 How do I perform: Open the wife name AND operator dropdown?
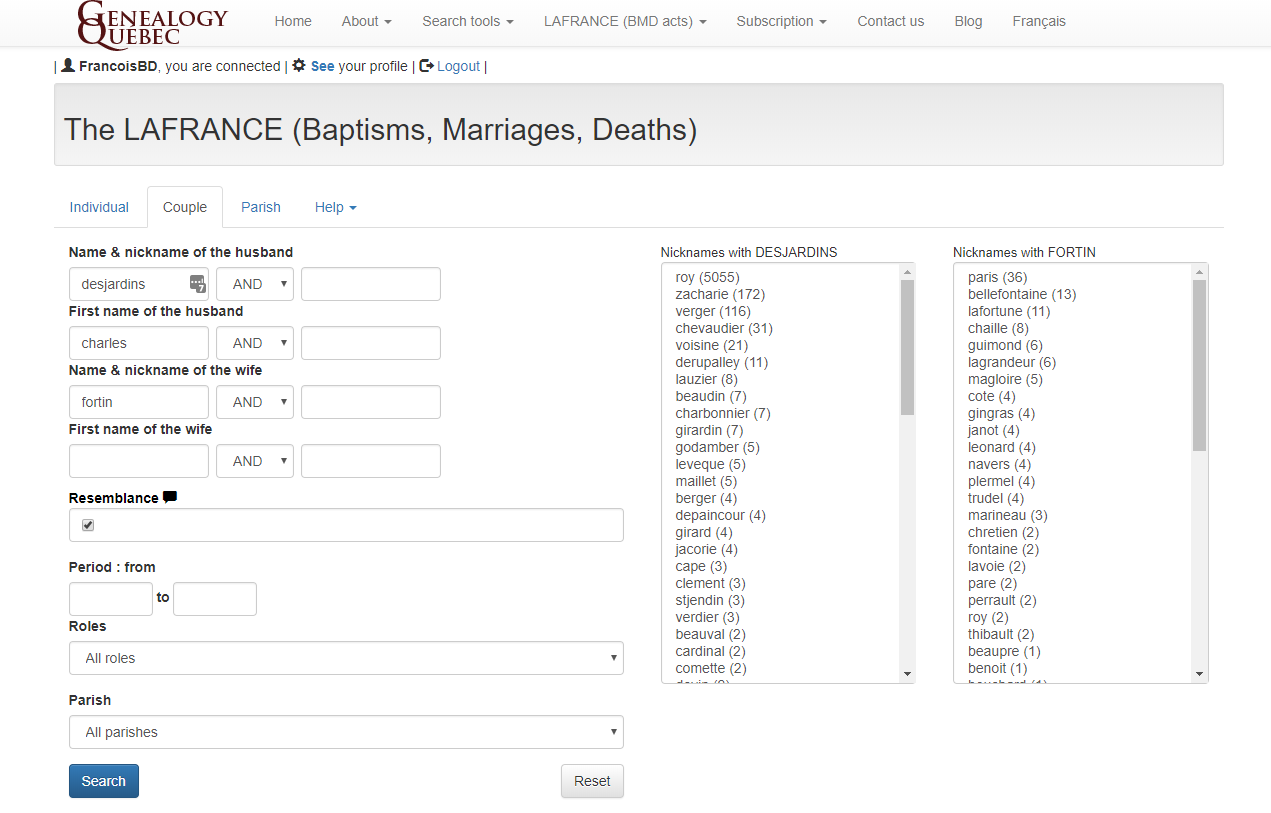coord(255,402)
